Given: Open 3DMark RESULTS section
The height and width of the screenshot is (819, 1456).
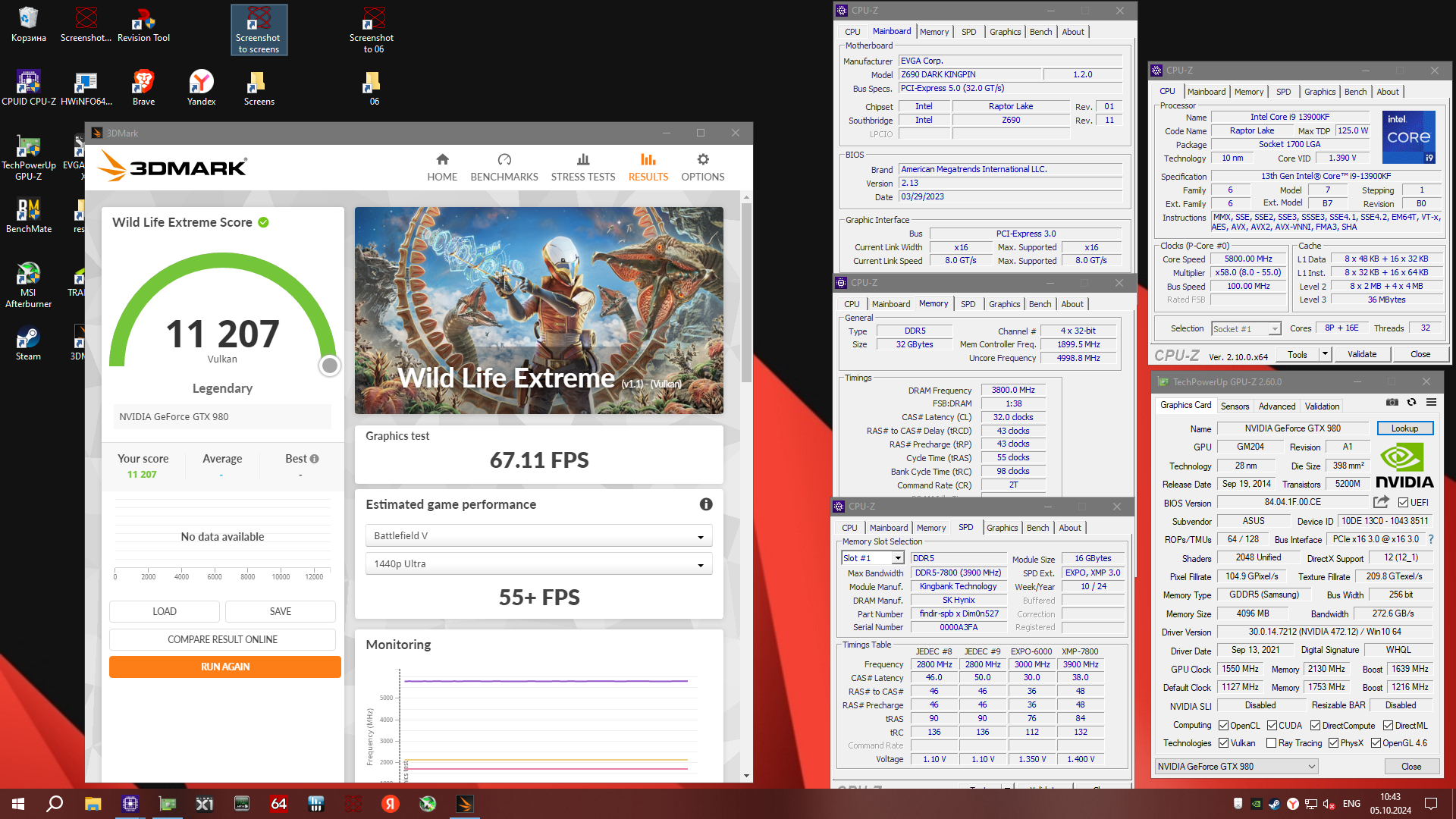Looking at the screenshot, I should 648,168.
